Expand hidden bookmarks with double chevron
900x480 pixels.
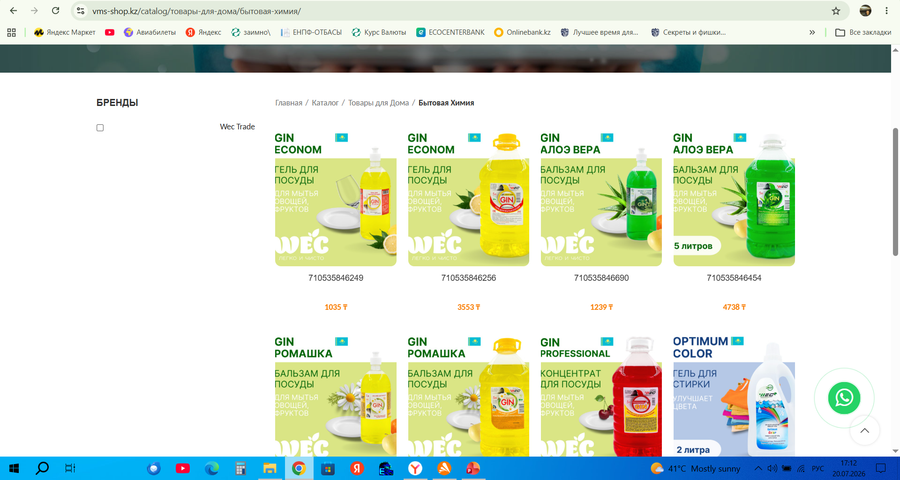(812, 33)
